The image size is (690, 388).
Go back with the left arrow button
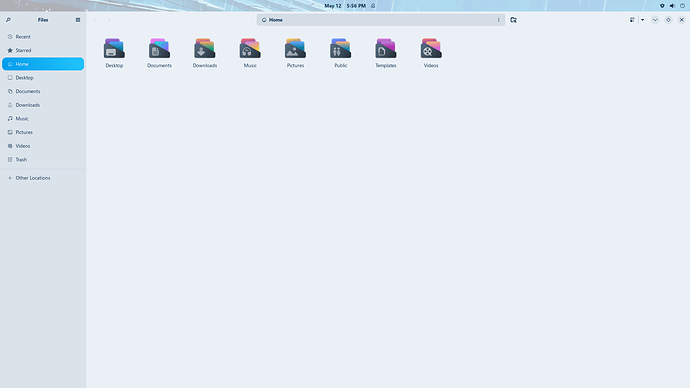(x=95, y=20)
